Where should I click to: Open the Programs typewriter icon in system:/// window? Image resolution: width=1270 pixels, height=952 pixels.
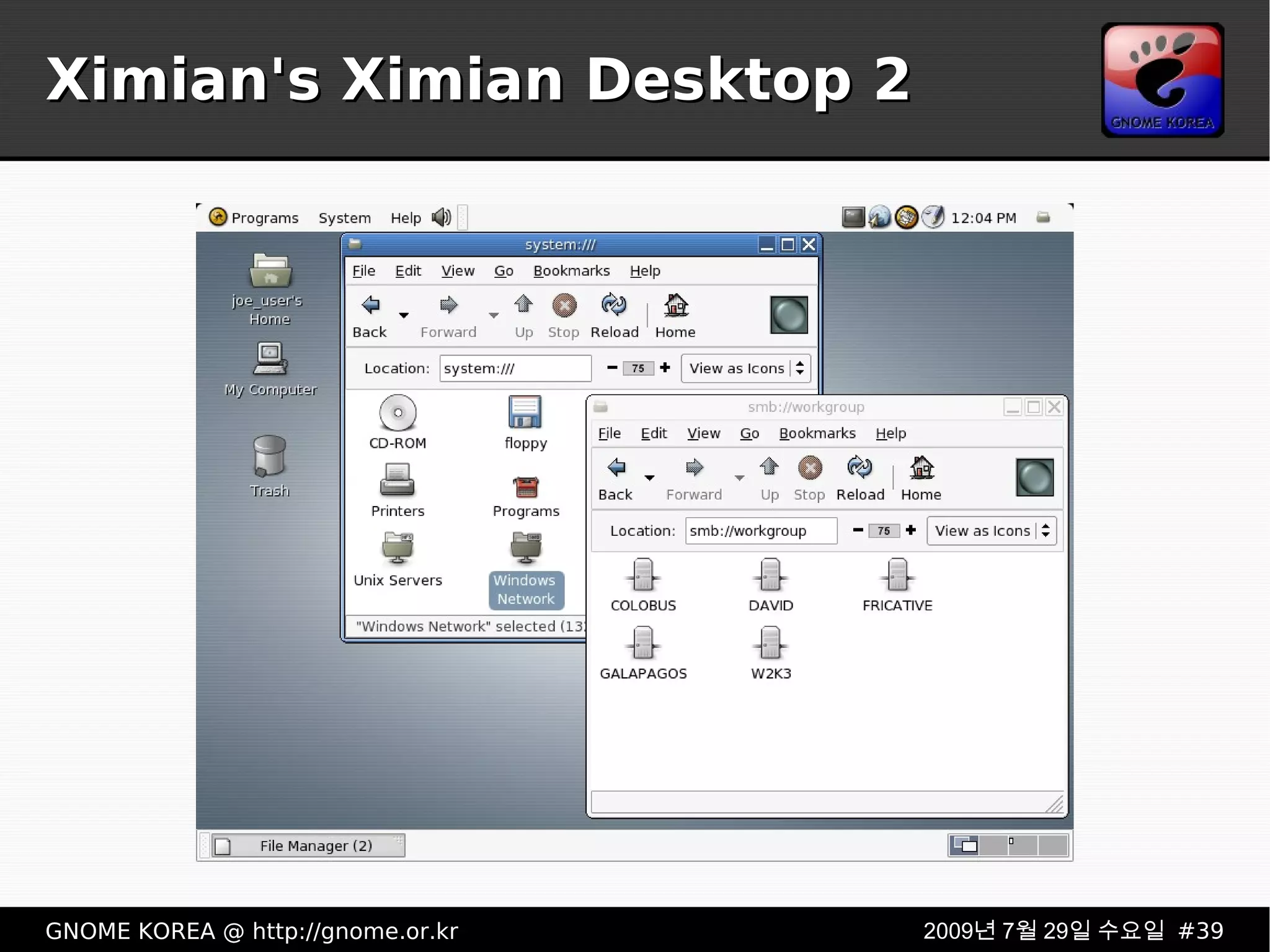526,487
